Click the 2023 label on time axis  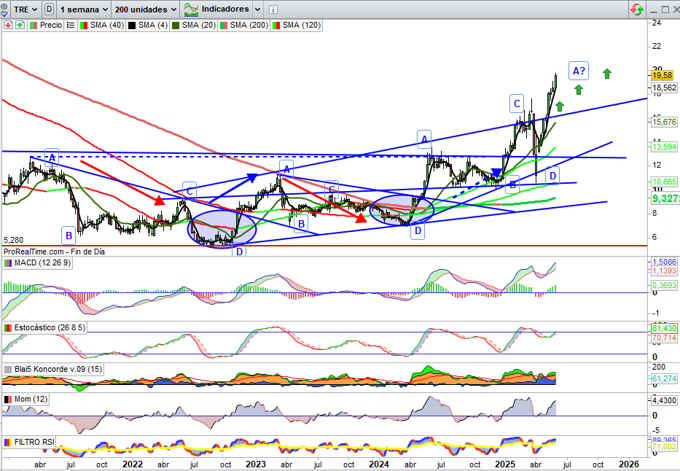255,464
